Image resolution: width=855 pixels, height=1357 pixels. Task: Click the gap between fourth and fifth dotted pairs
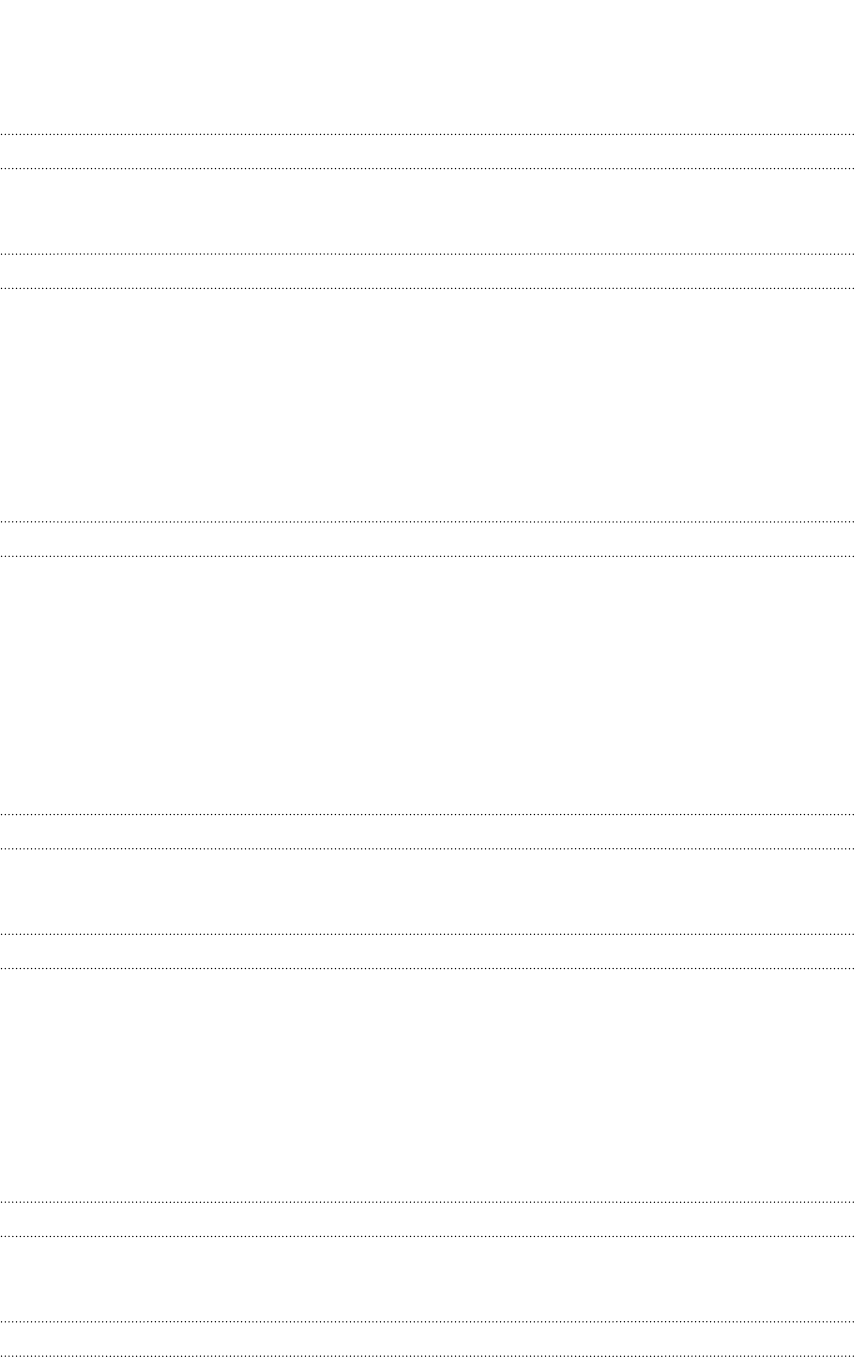[427, 891]
